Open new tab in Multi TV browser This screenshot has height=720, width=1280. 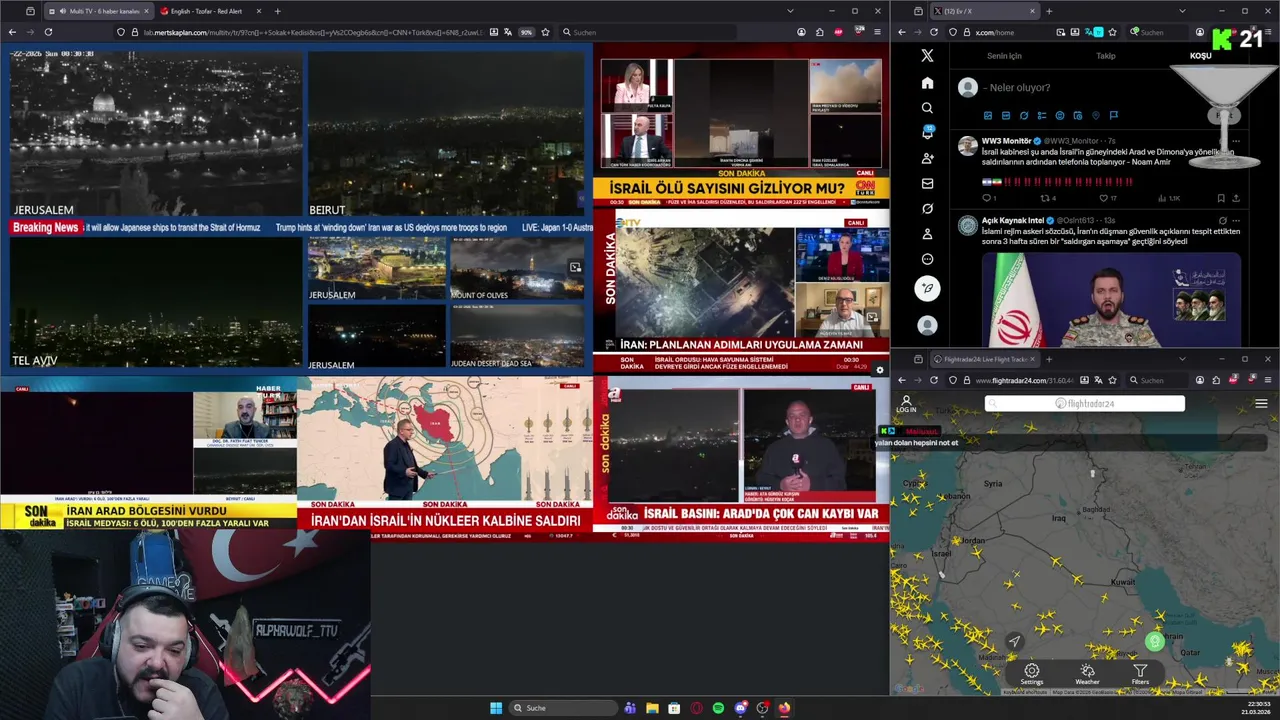278,11
